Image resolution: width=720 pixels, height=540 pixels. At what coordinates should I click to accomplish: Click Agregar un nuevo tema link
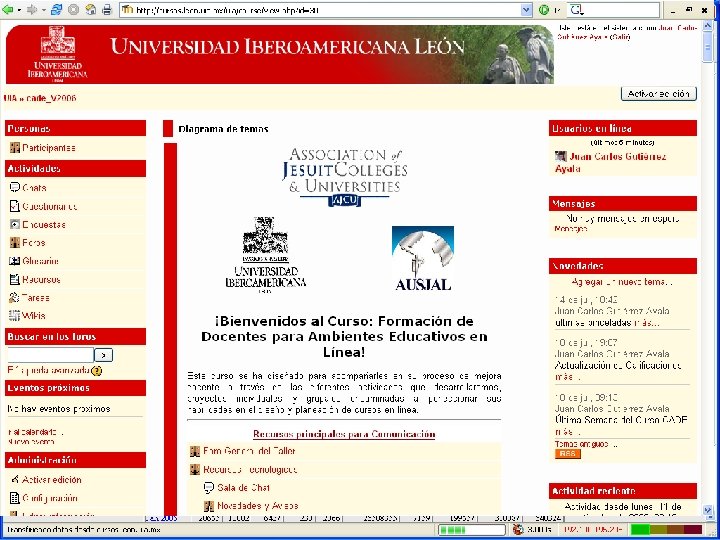coord(622,282)
